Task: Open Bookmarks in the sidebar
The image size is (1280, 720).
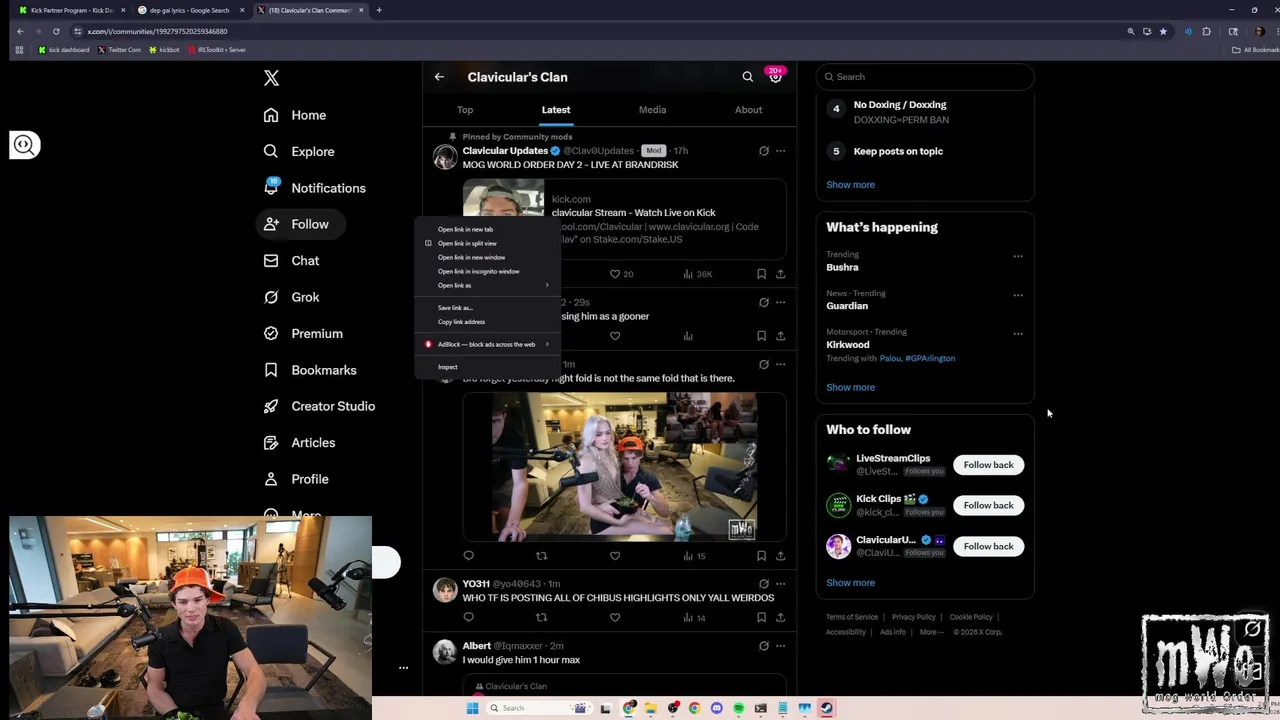Action: (x=310, y=370)
